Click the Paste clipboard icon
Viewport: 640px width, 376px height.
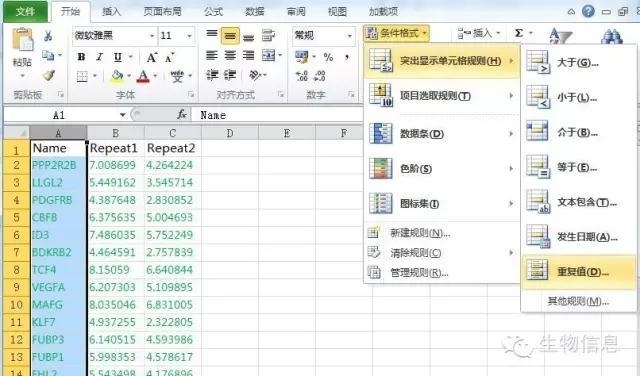coord(22,40)
